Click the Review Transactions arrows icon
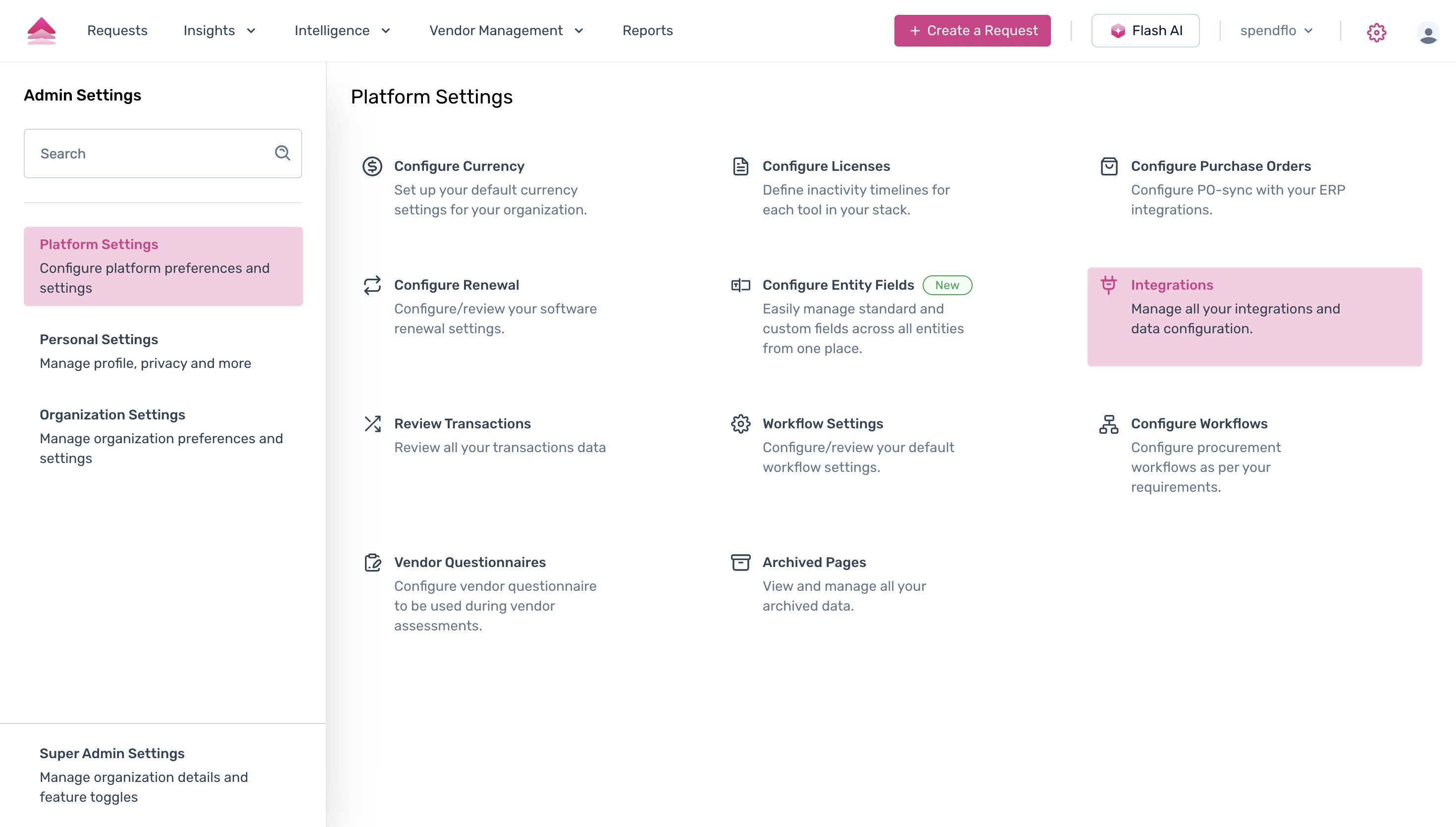1456x827 pixels. (x=372, y=424)
